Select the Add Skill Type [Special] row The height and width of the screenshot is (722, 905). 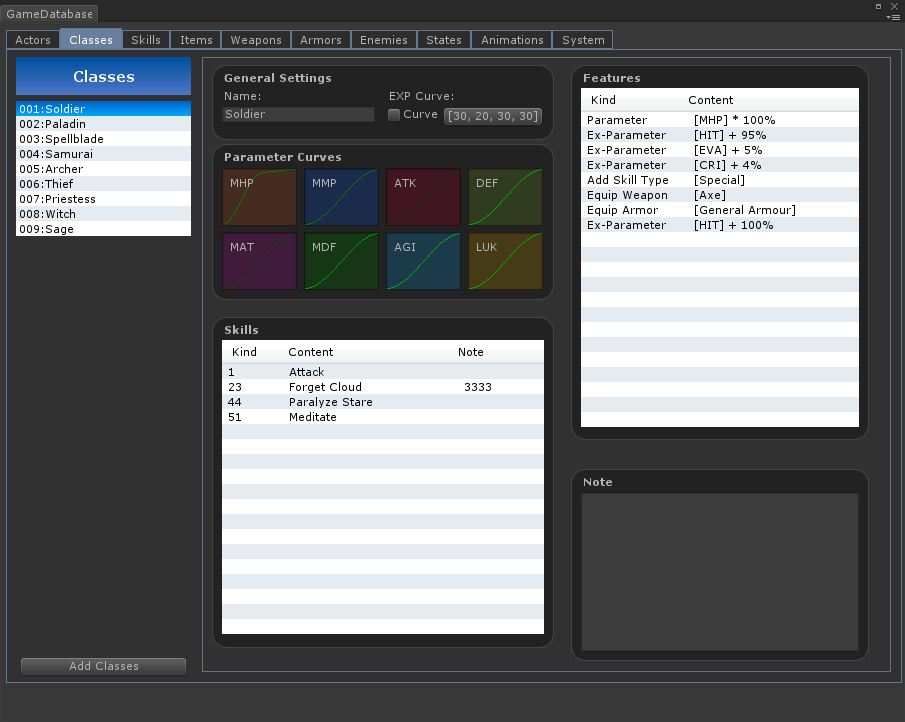tap(720, 179)
